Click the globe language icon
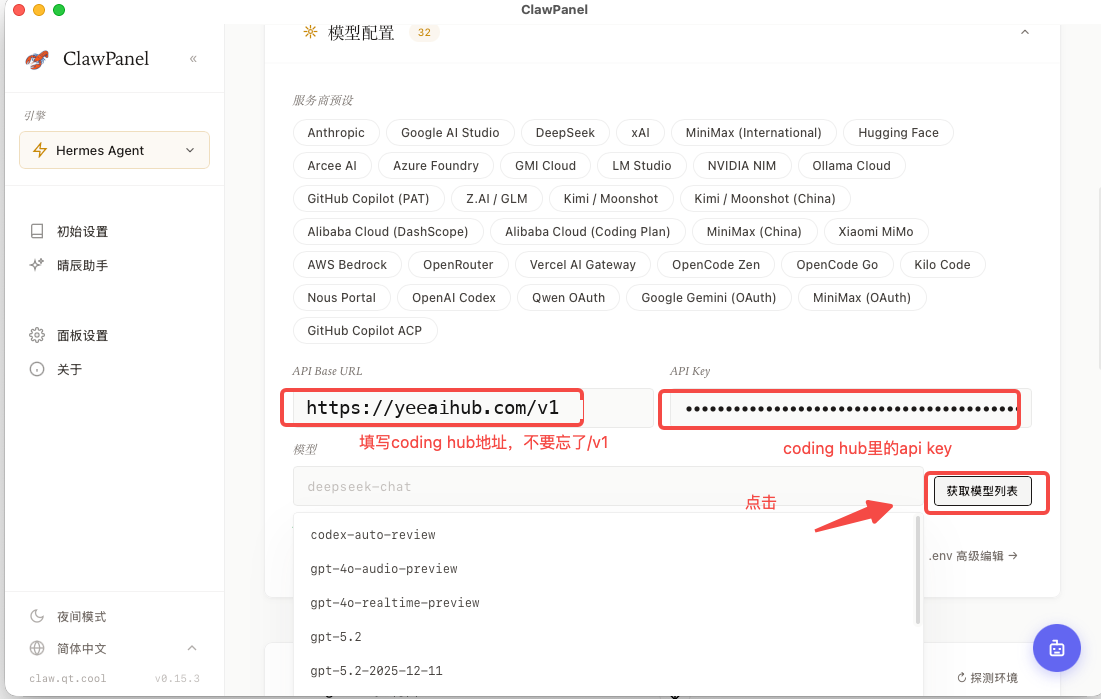 (37, 648)
